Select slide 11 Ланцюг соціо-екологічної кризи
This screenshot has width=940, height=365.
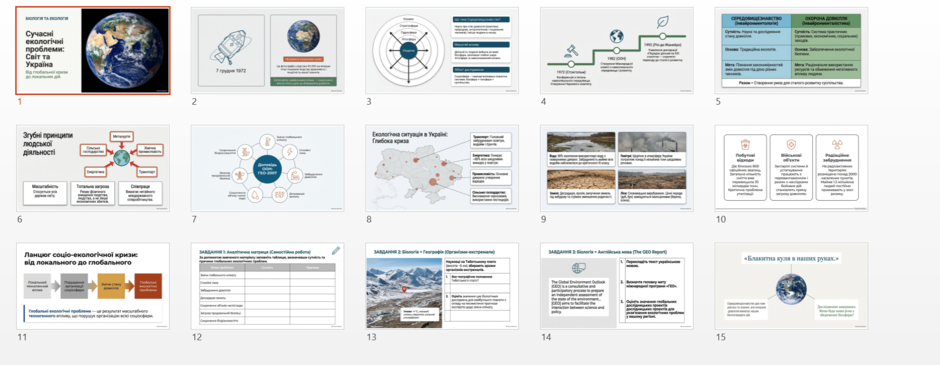click(93, 286)
